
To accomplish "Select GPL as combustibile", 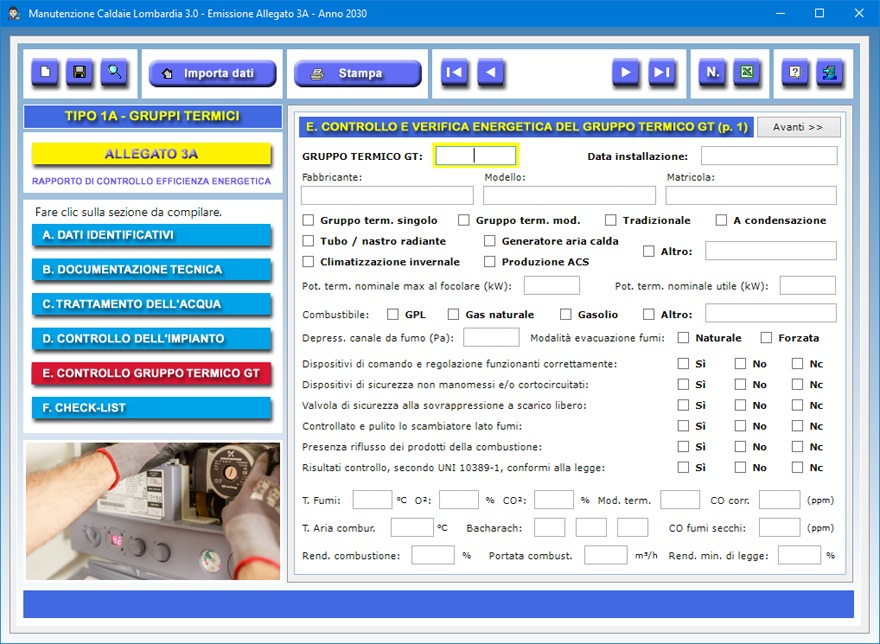I will 393,314.
